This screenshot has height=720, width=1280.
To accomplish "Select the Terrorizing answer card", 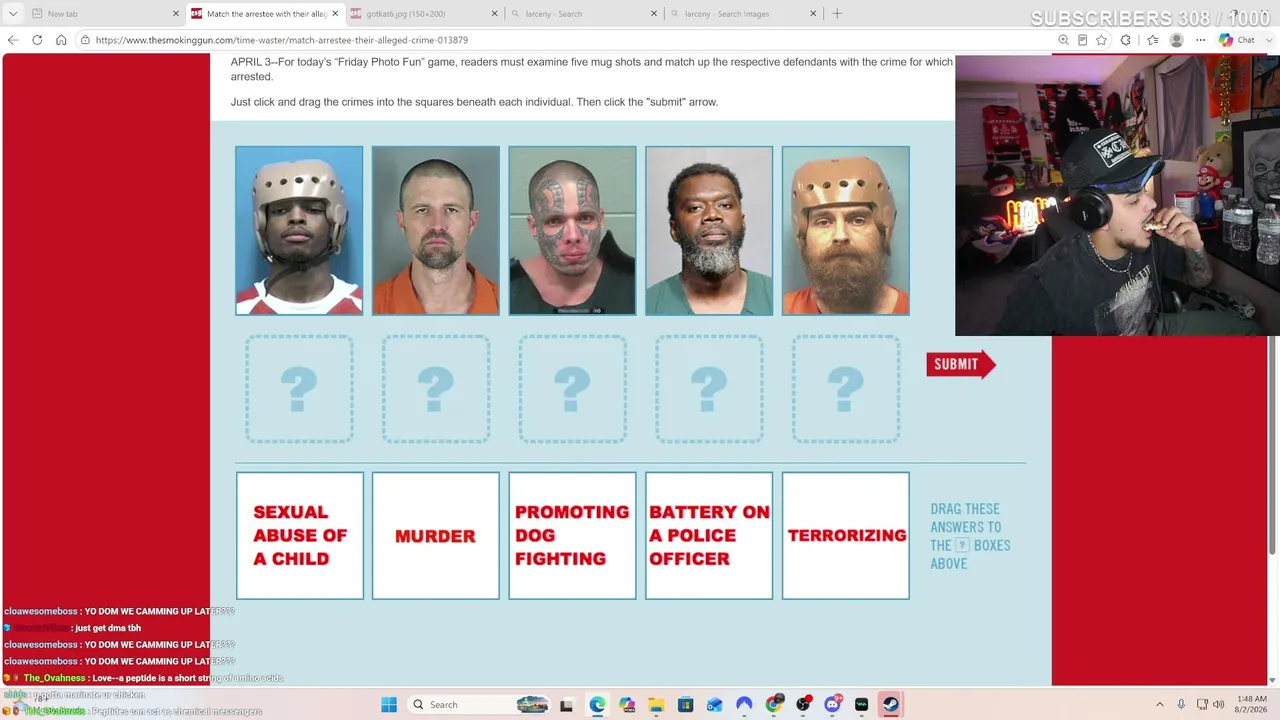I will coord(846,536).
